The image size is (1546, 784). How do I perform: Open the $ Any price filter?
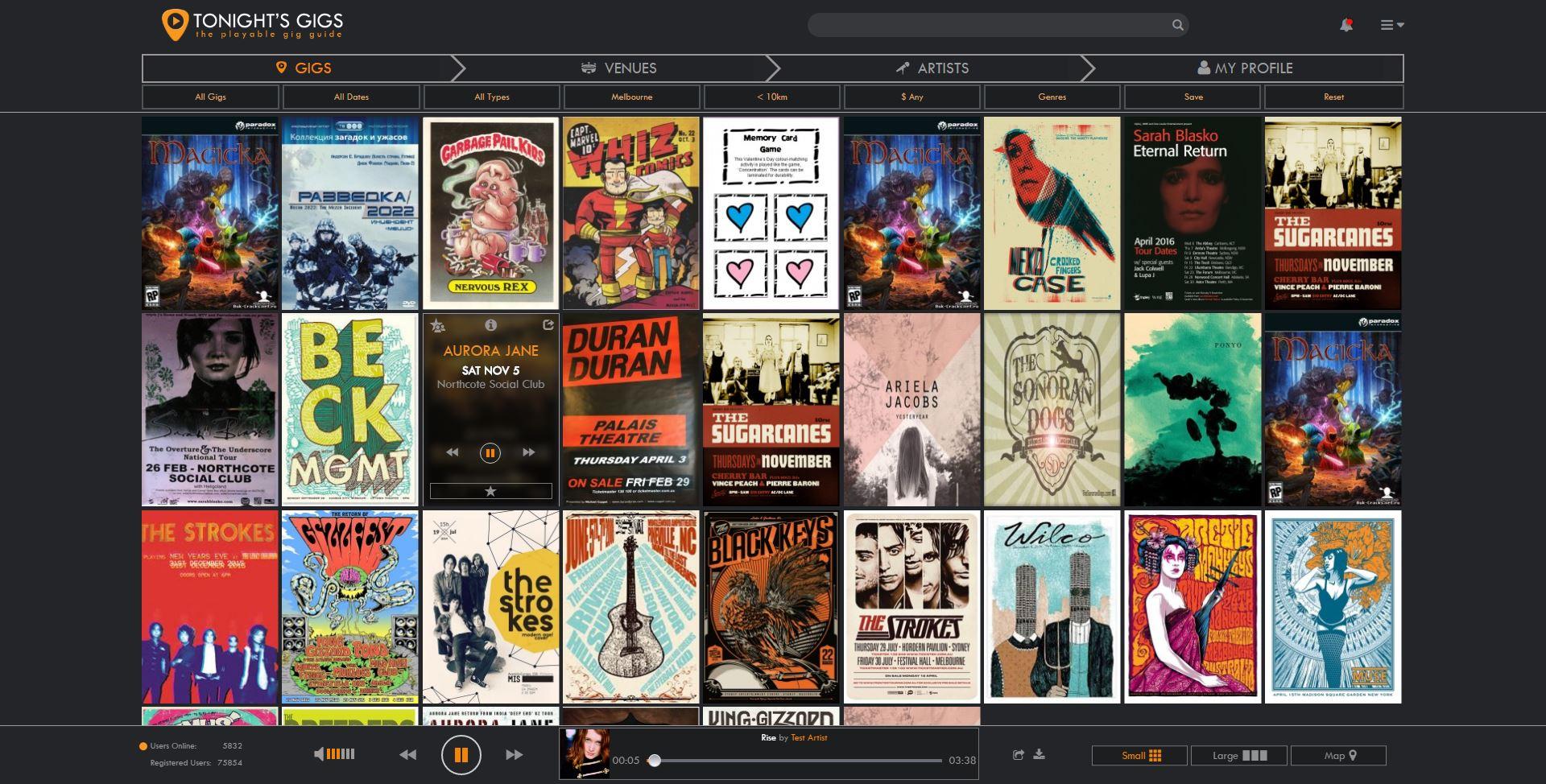[911, 97]
